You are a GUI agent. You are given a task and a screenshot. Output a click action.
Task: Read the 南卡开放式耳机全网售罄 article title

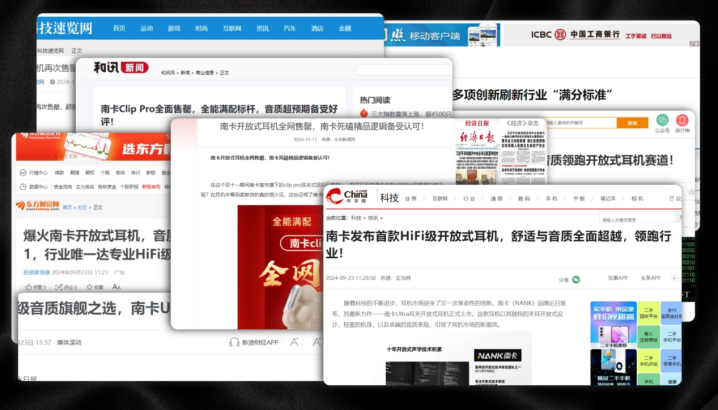(x=322, y=126)
